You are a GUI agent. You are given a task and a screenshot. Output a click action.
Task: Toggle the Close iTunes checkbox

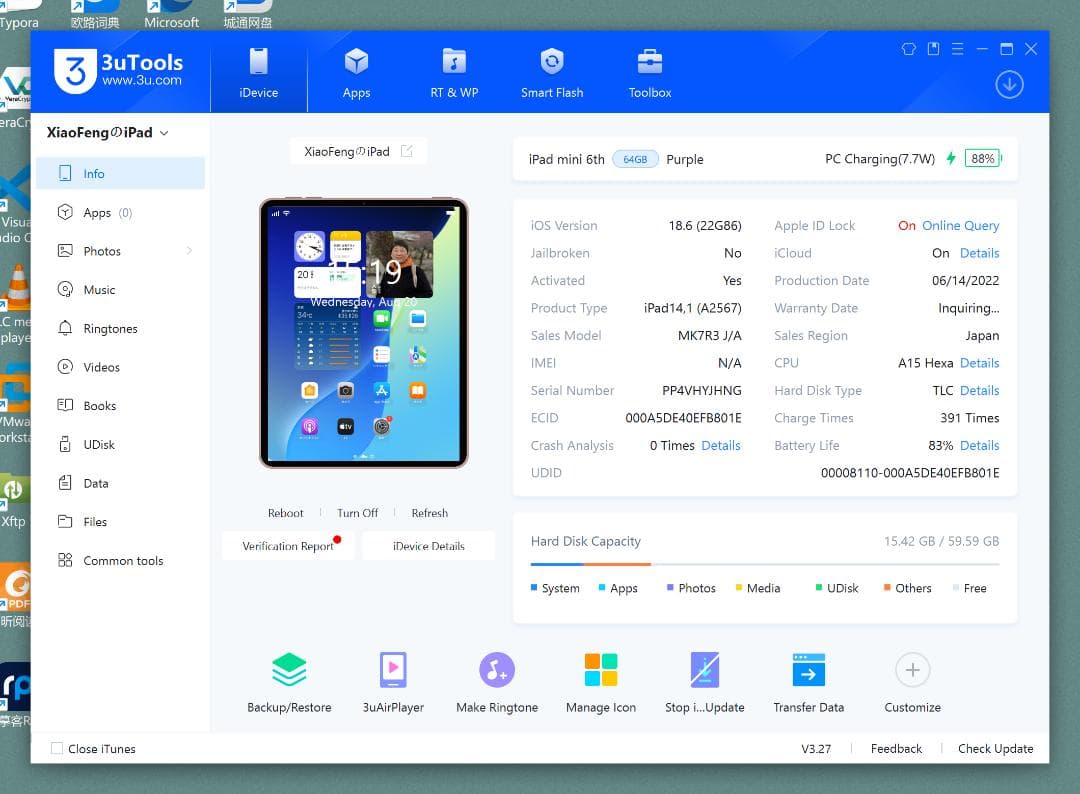pyautogui.click(x=57, y=748)
